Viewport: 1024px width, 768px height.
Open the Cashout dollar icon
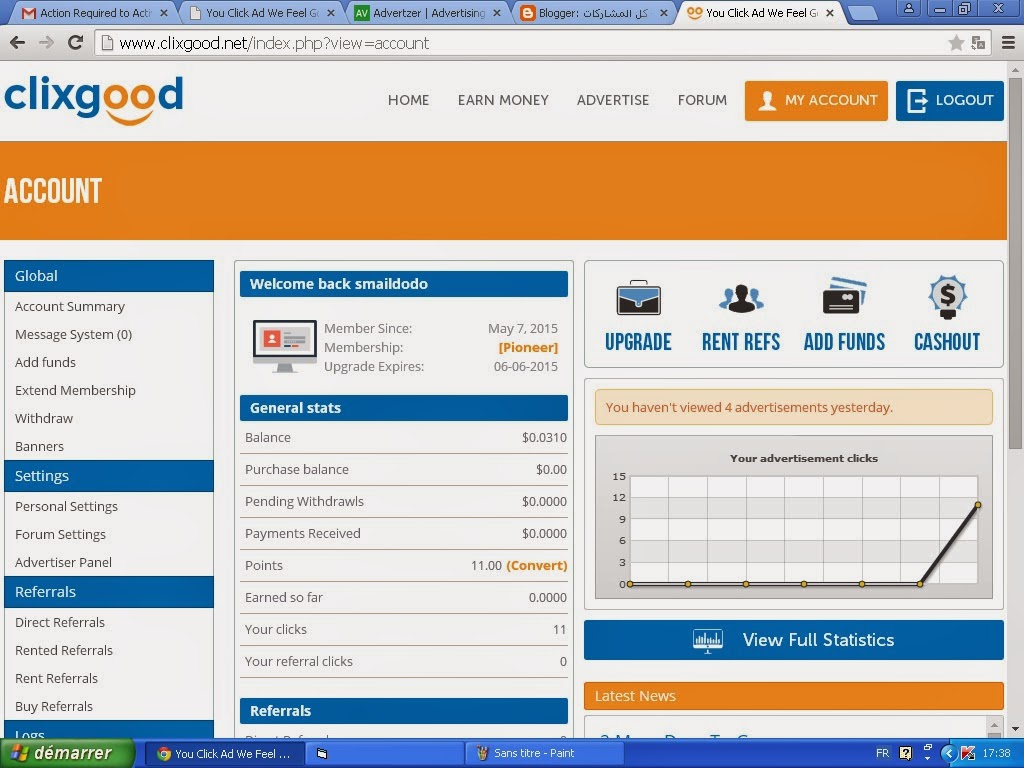(947, 297)
